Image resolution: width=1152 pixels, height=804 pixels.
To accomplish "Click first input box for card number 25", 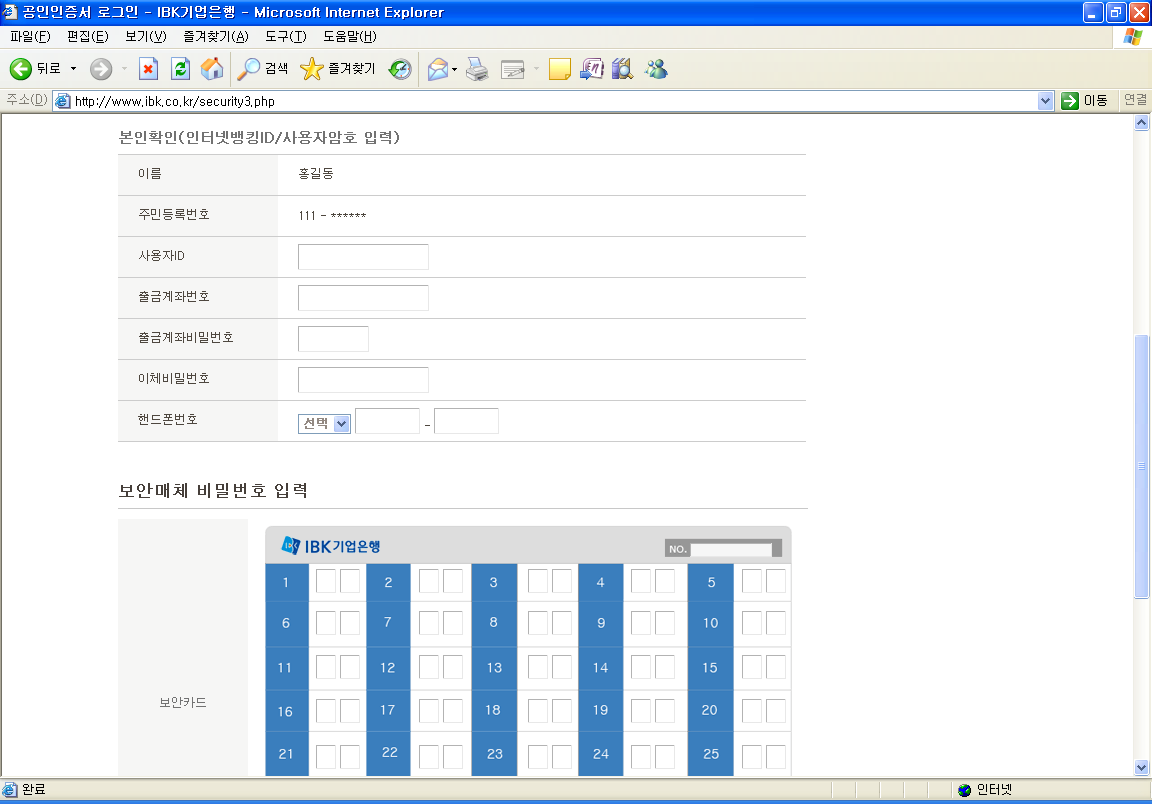I will 752,757.
